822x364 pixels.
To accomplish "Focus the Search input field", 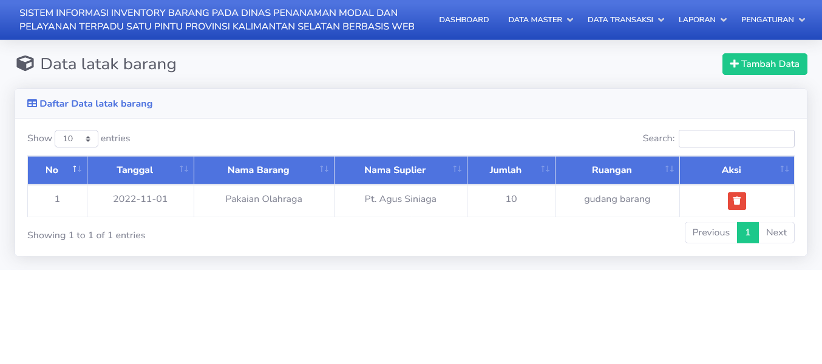I will tap(737, 139).
